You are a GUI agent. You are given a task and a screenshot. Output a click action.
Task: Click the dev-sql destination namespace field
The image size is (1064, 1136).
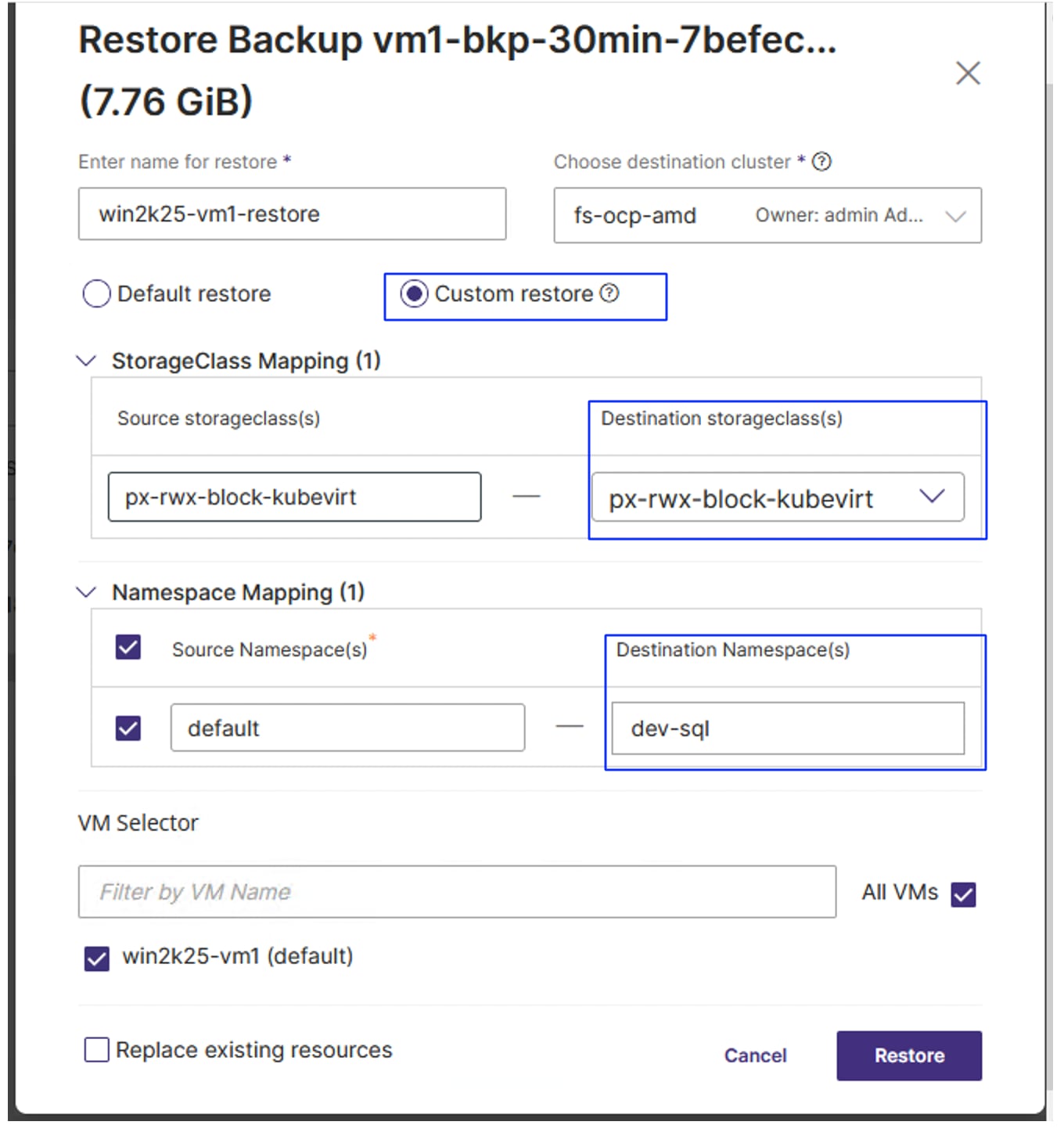[786, 728]
